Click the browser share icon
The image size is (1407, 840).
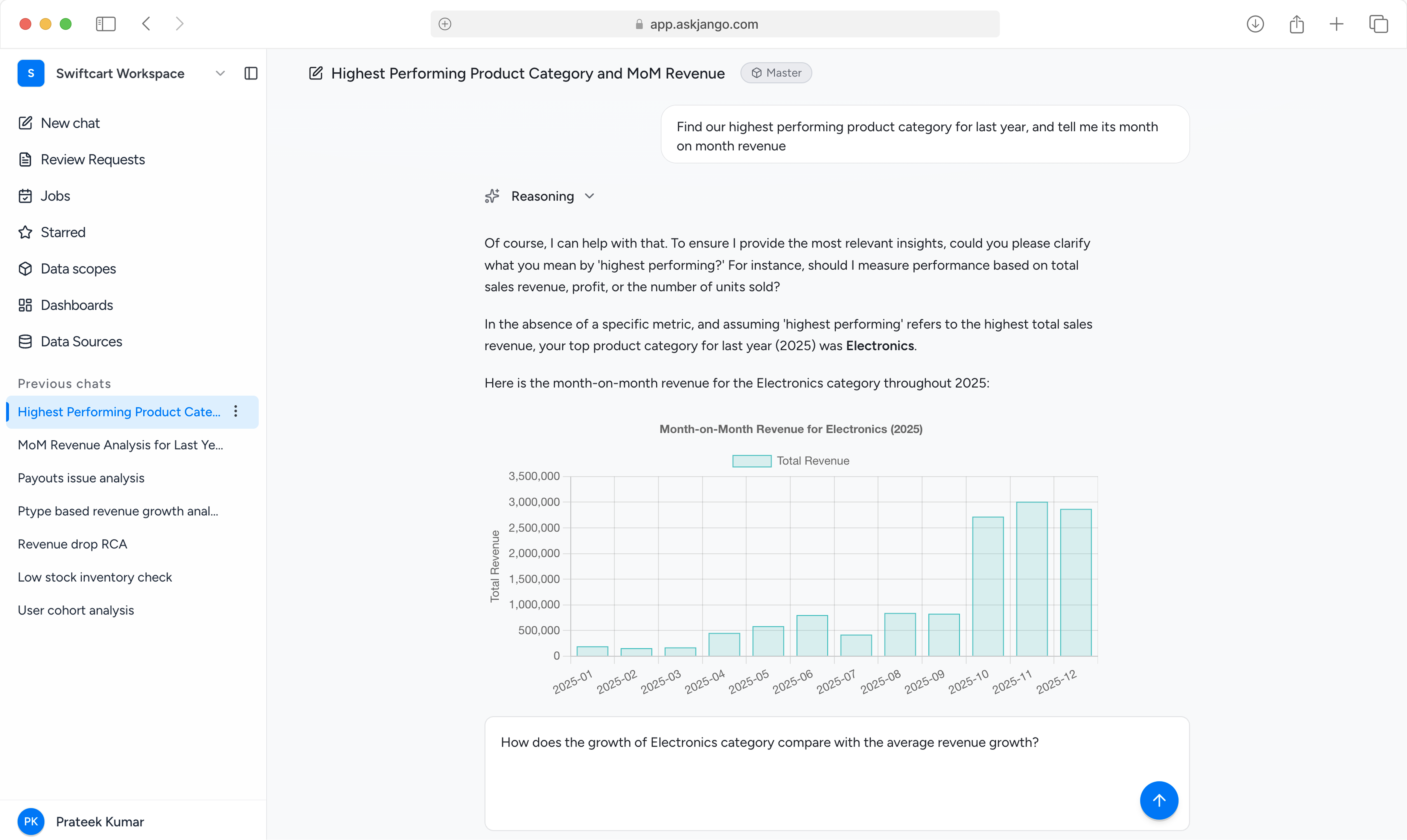click(1296, 24)
